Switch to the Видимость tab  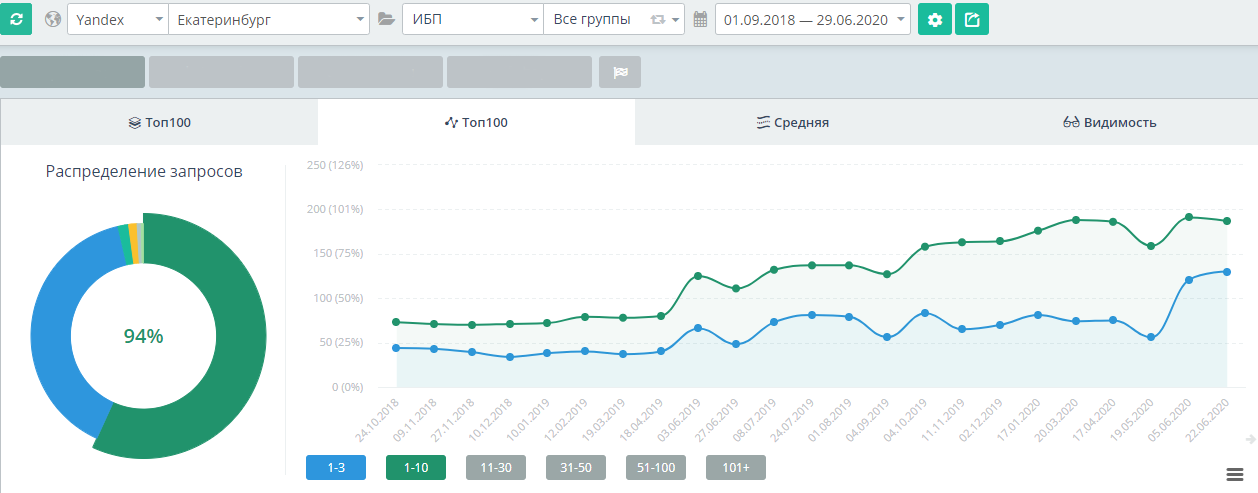(x=1109, y=123)
